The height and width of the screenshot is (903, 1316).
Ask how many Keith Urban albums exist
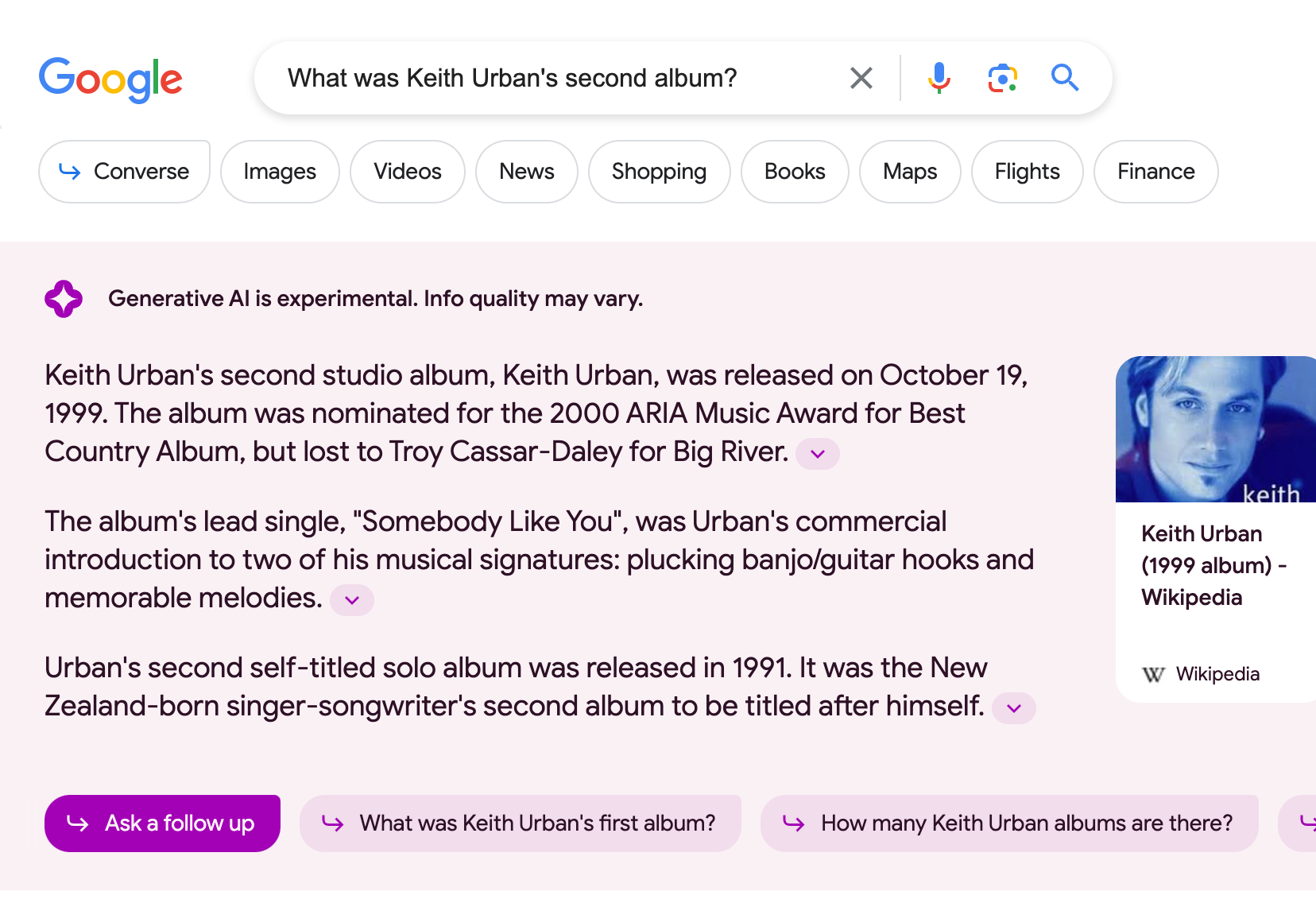pos(1009,824)
